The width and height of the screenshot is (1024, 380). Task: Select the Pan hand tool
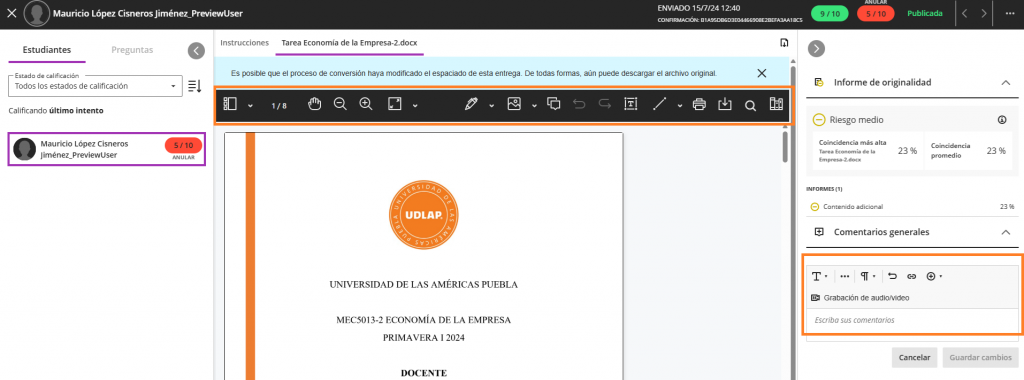[x=315, y=104]
